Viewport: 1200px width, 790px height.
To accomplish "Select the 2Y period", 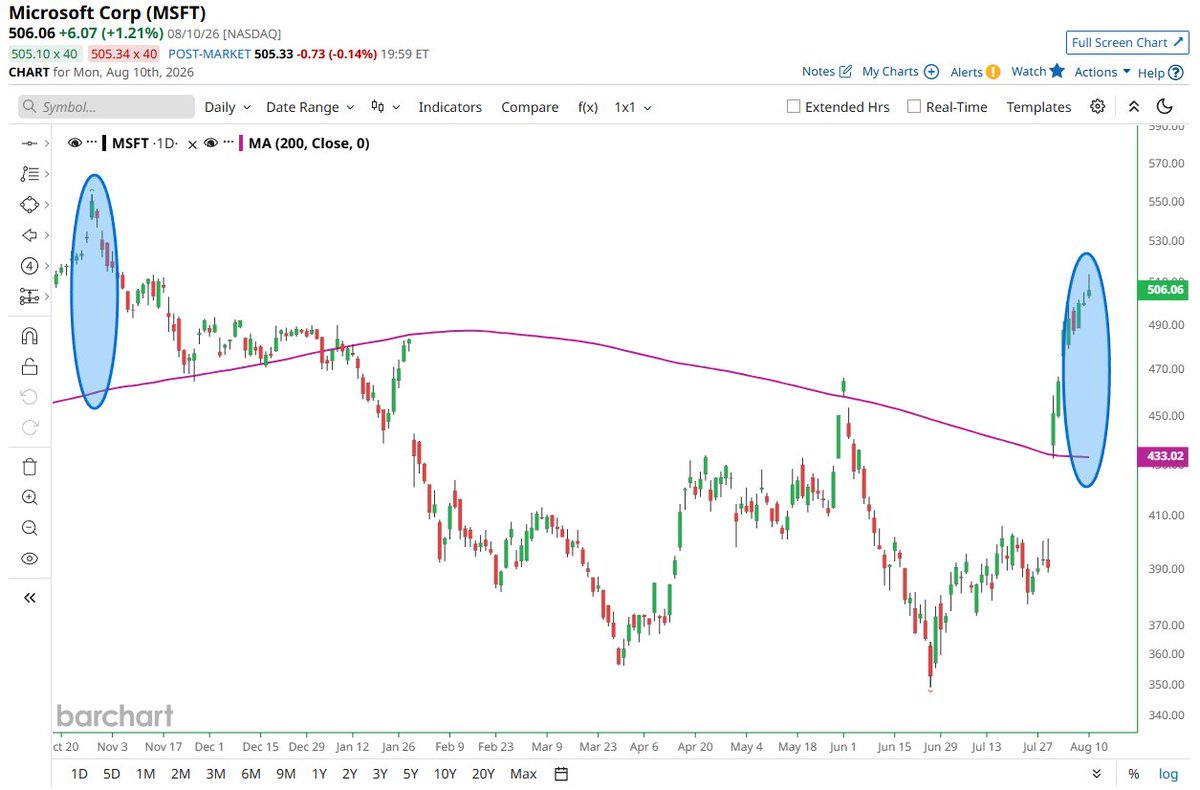I will [350, 774].
